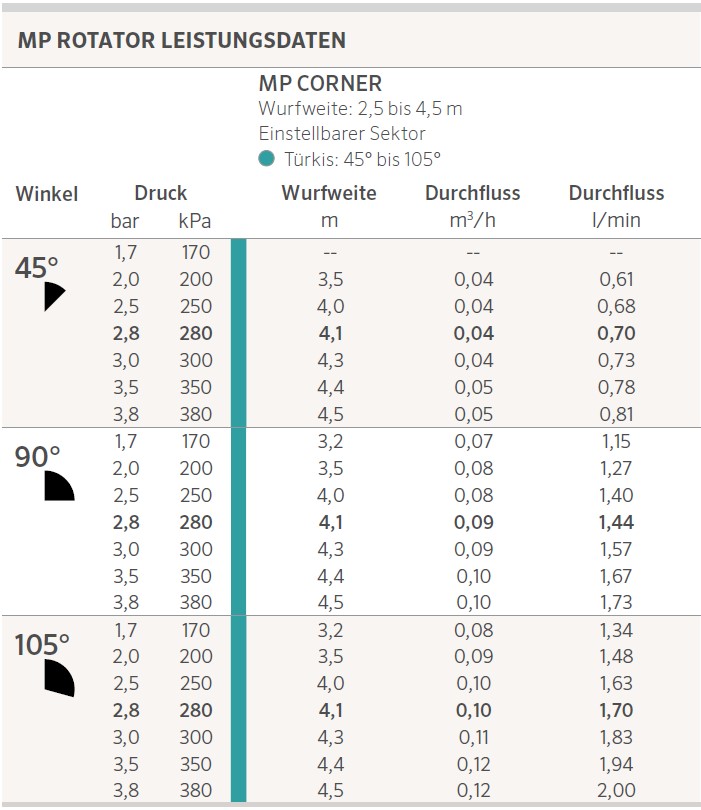The width and height of the screenshot is (701, 810).
Task: Click the 'Einstellbarer Sektor' text
Action: tap(342, 133)
